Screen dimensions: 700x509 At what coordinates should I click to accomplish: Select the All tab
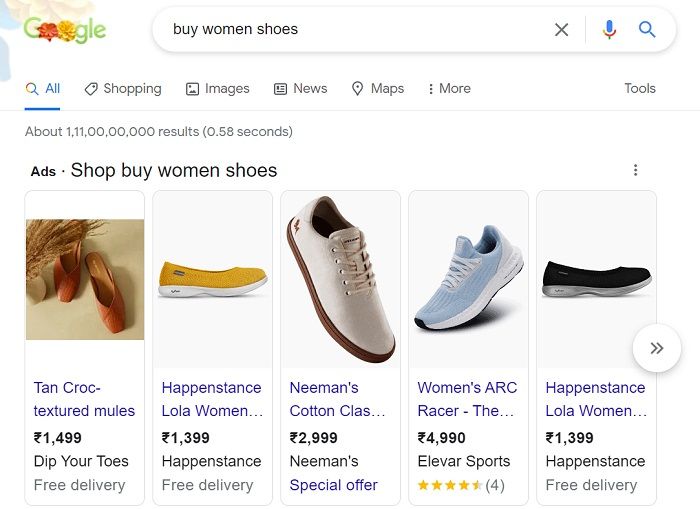point(42,88)
